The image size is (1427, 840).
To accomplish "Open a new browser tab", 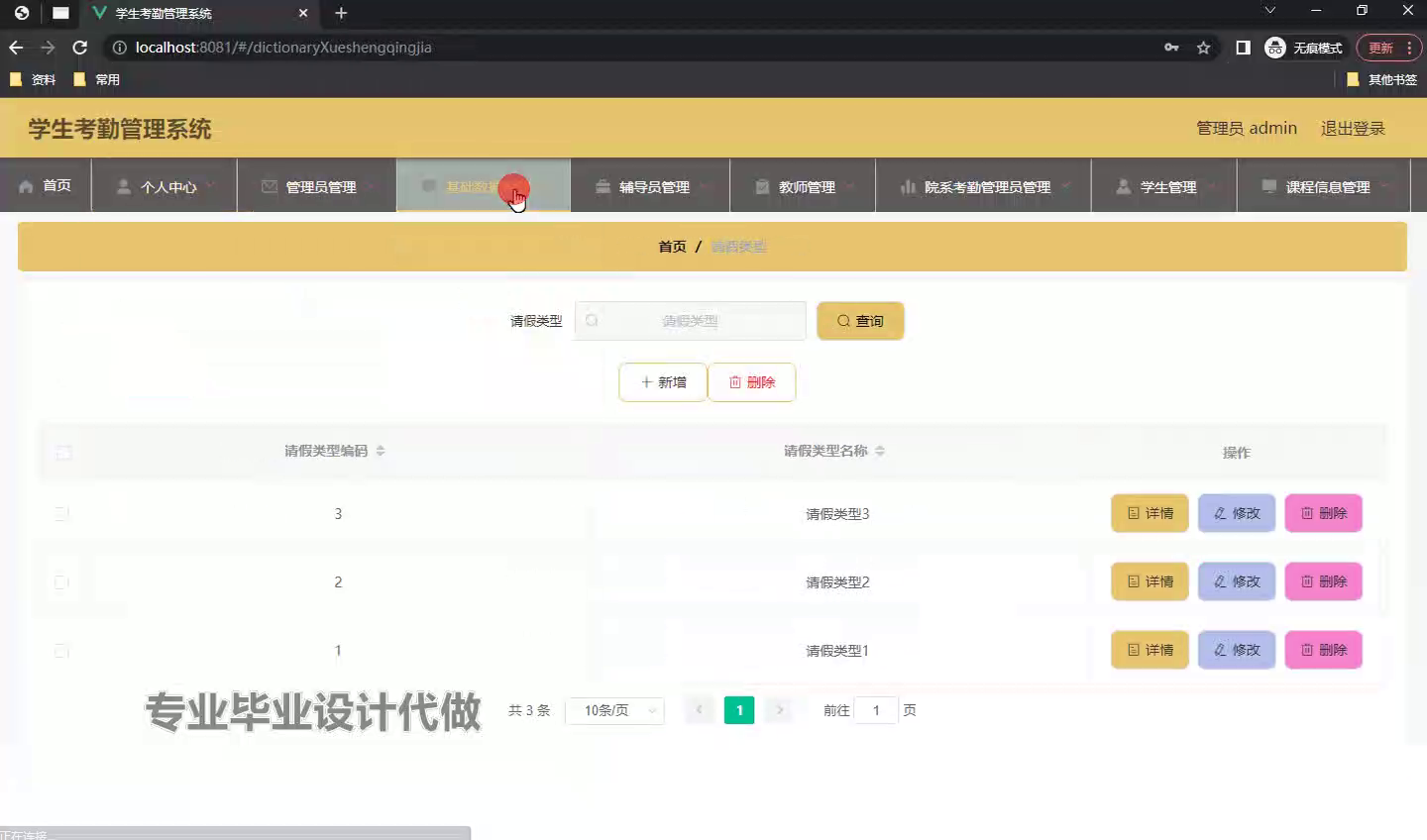I will pyautogui.click(x=341, y=13).
